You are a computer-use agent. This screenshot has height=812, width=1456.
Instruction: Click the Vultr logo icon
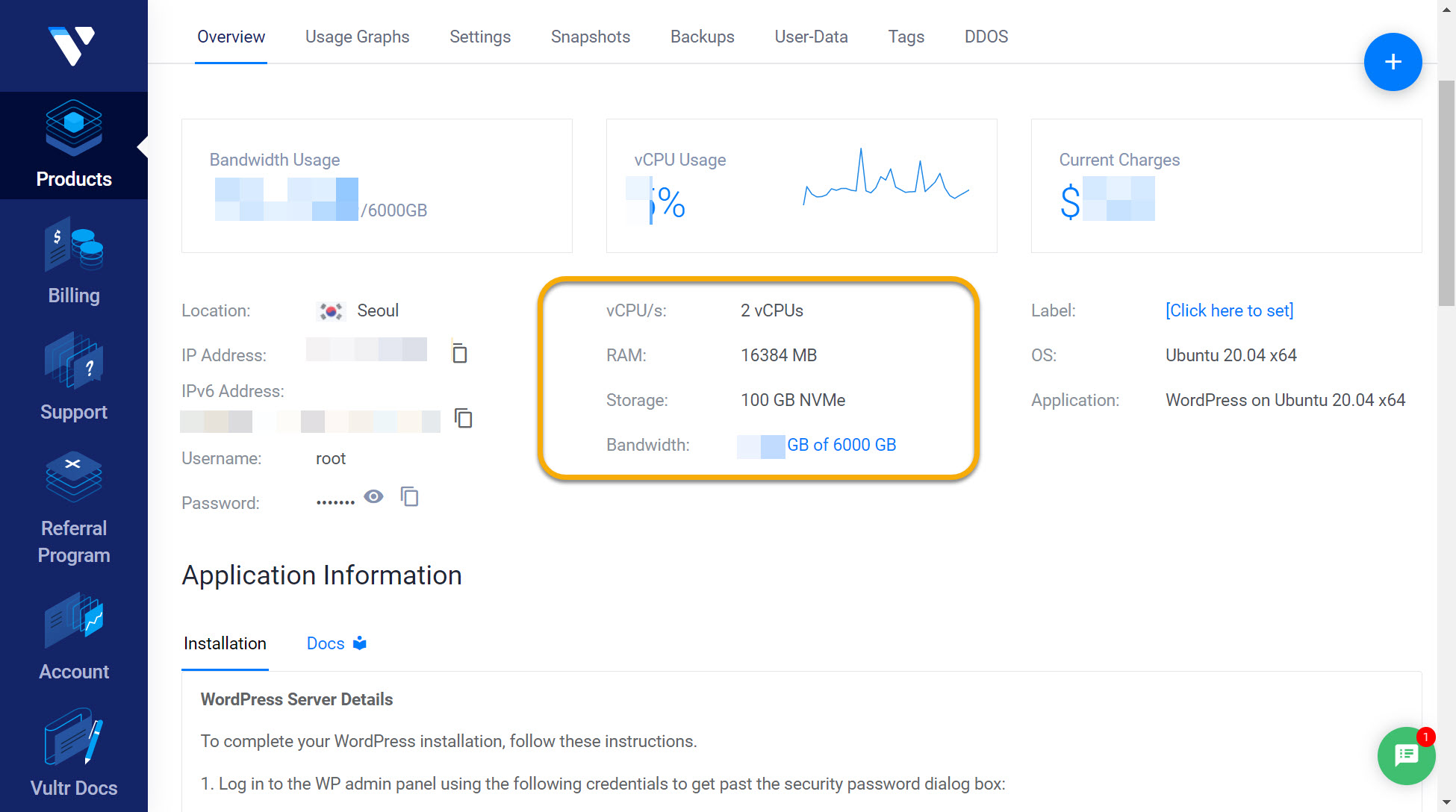[x=72, y=45]
